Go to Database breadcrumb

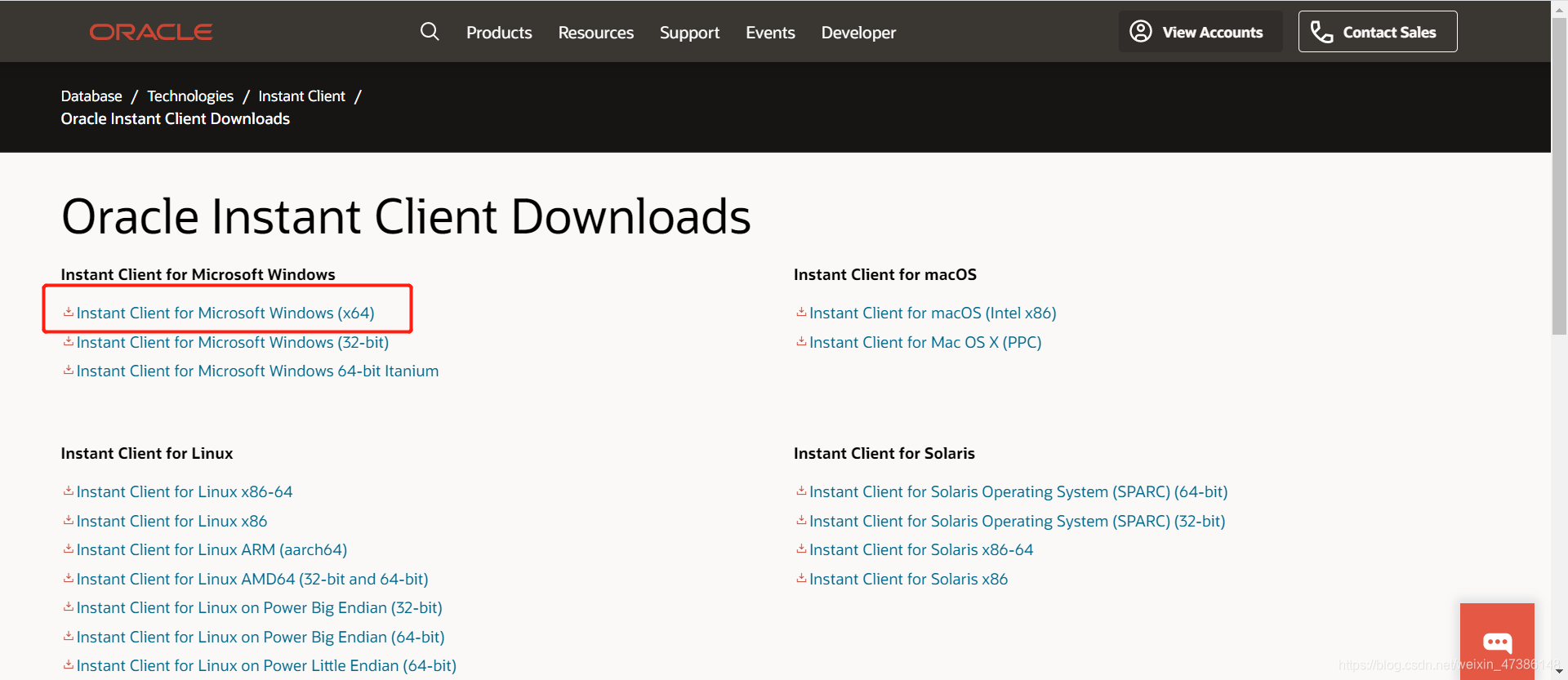point(91,96)
